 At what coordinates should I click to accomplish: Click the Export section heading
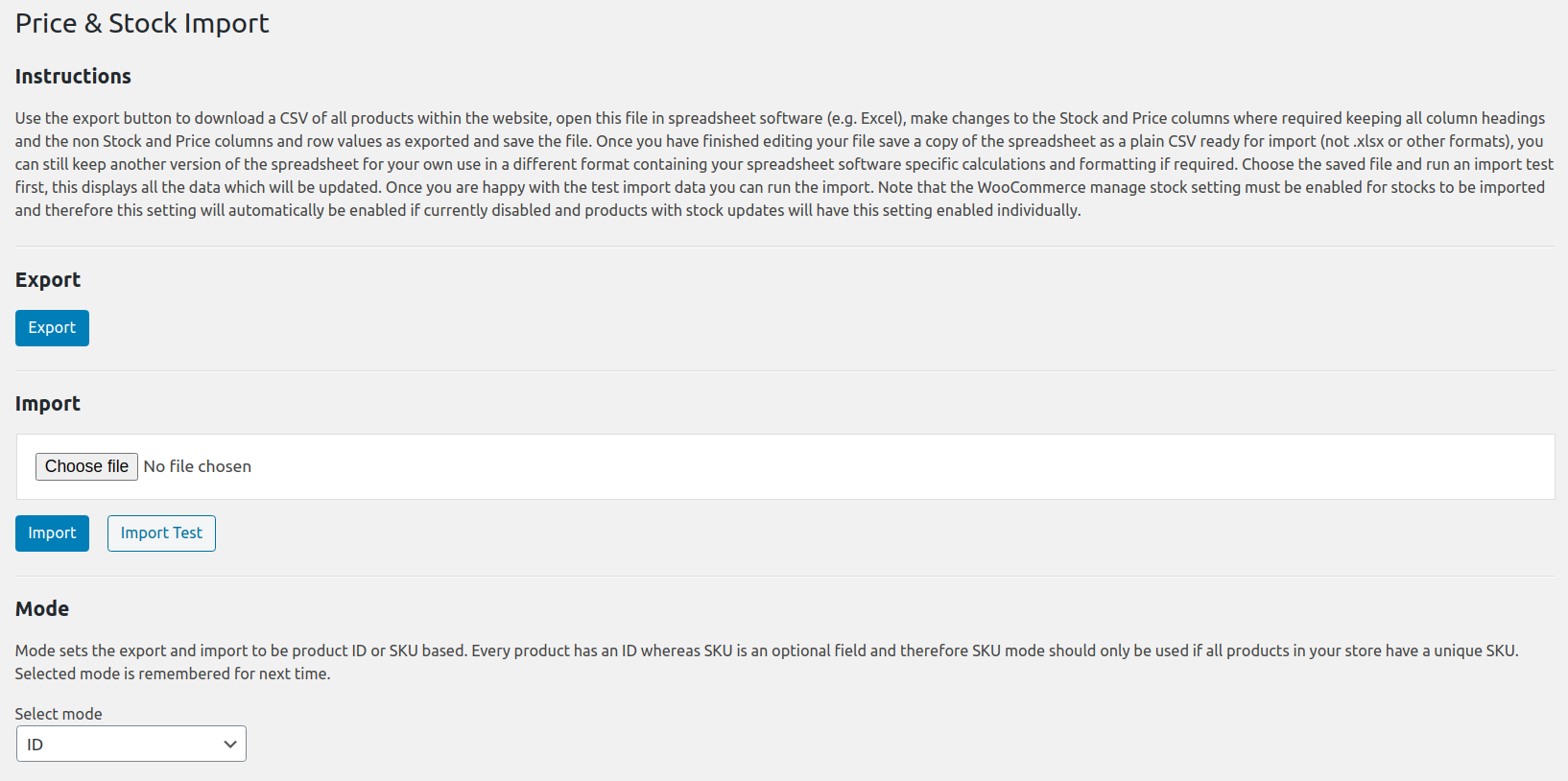48,280
